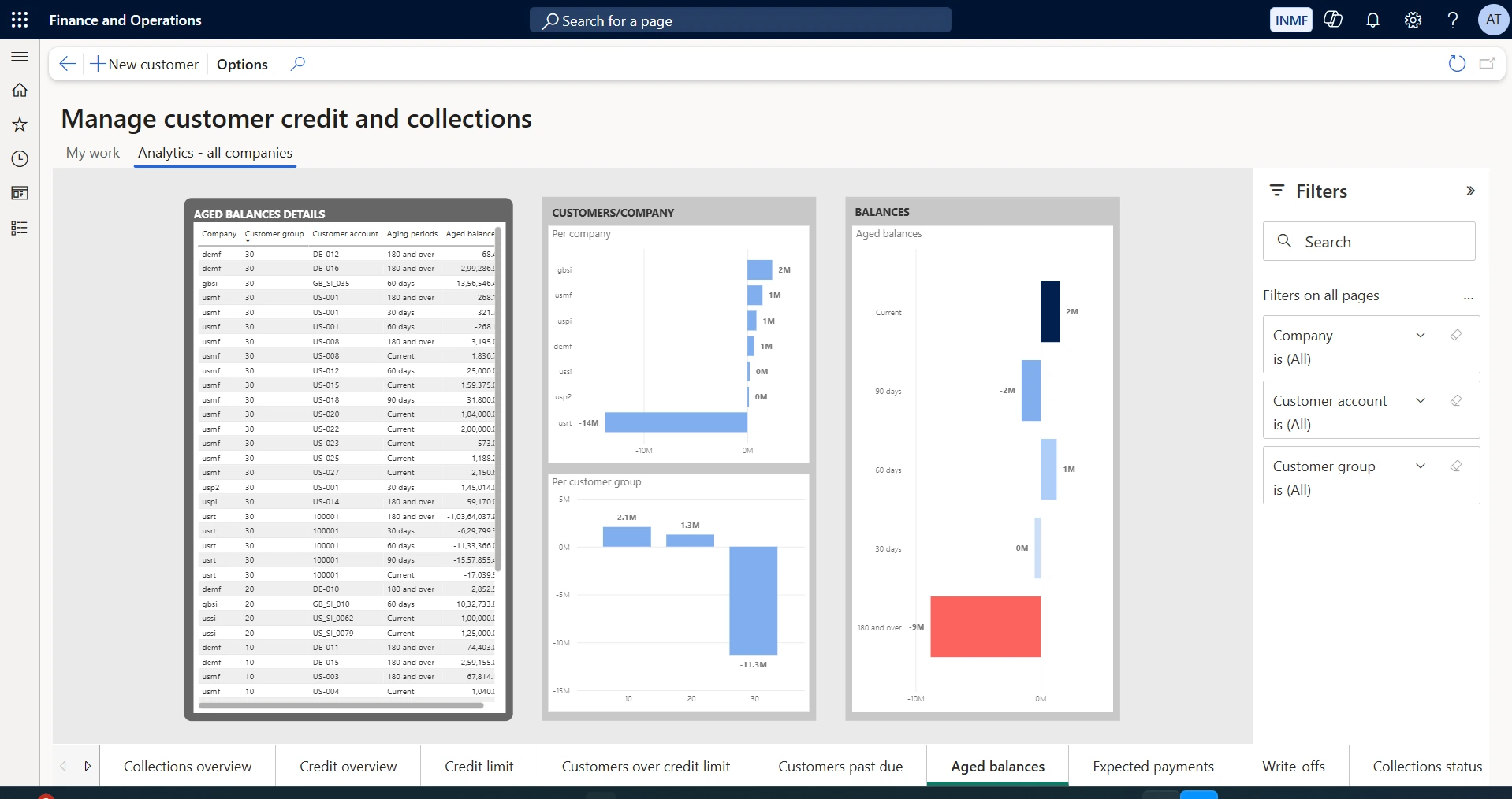Open the Customers past due report tab
1512x799 pixels.
coord(840,767)
